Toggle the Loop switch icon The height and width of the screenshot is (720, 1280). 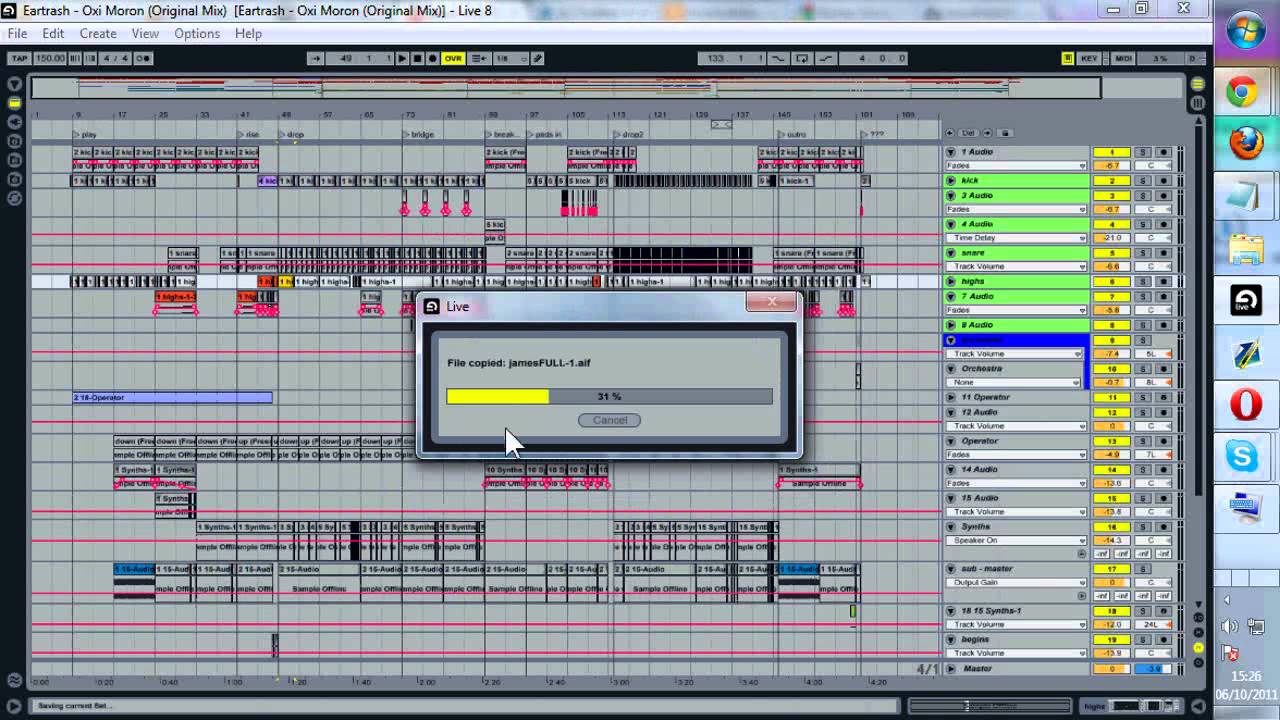pyautogui.click(x=802, y=58)
